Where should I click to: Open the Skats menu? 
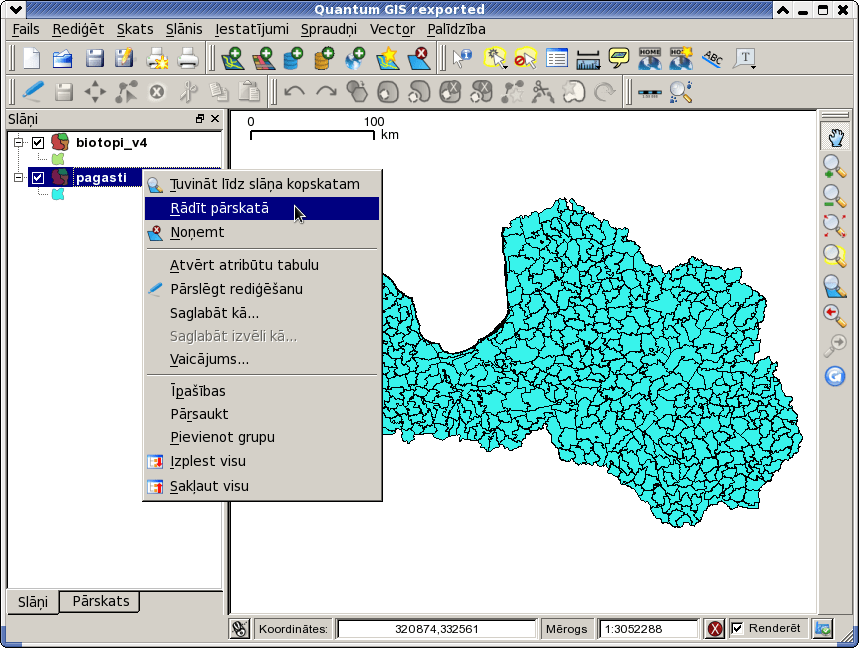pos(135,29)
